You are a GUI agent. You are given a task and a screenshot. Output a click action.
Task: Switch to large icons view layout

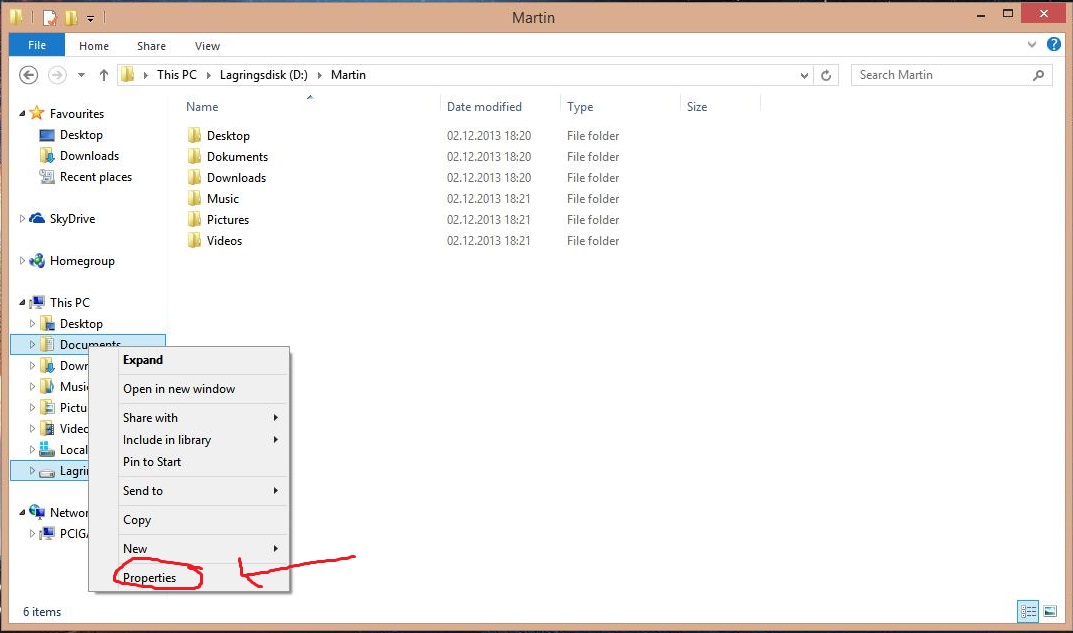click(x=1050, y=611)
